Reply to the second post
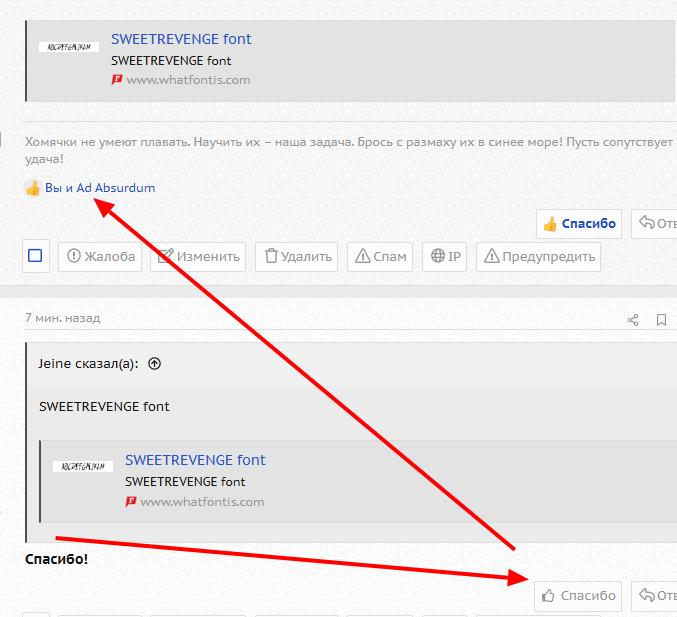Screen dimensions: 677x617 655,596
